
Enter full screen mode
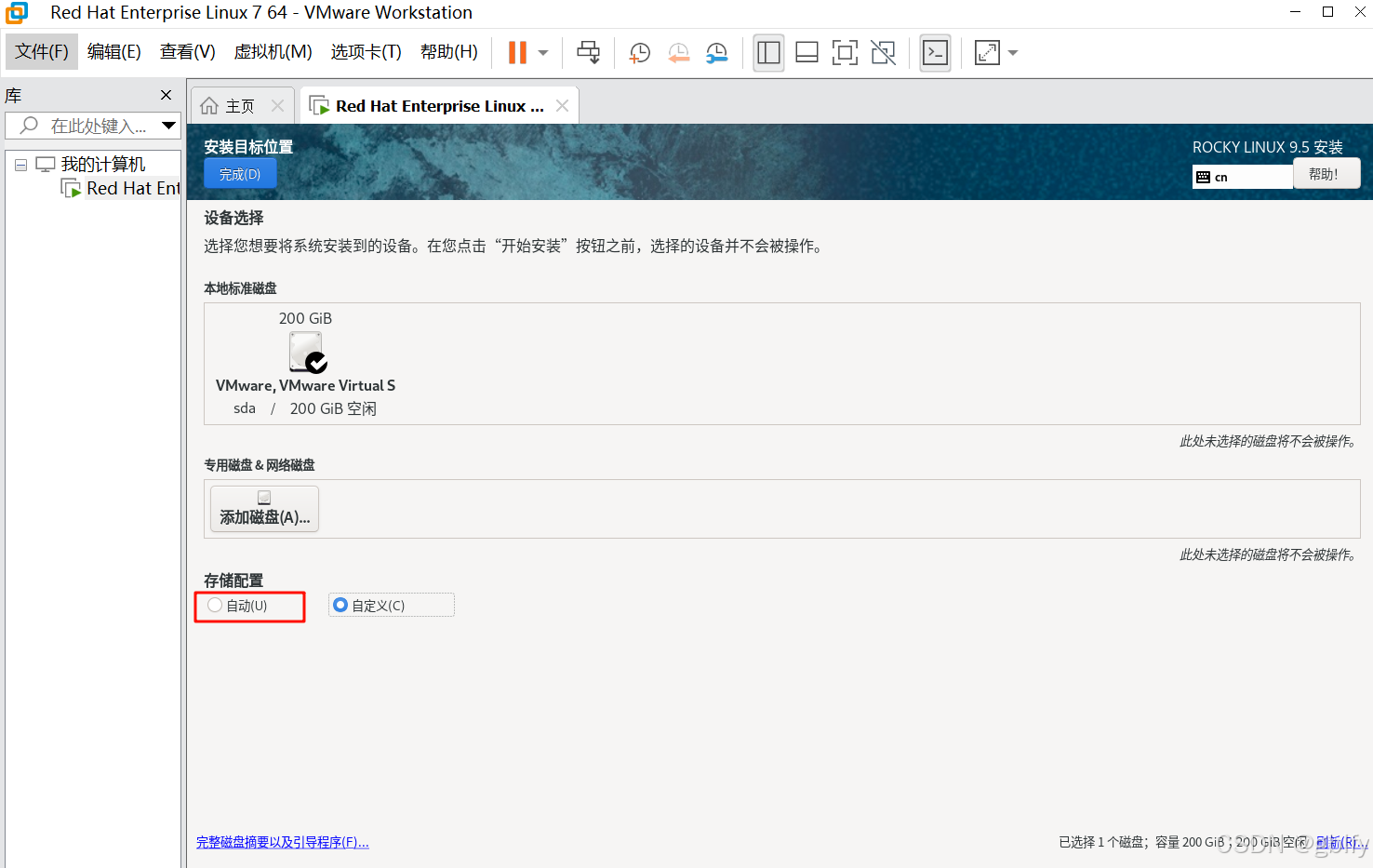tap(845, 53)
